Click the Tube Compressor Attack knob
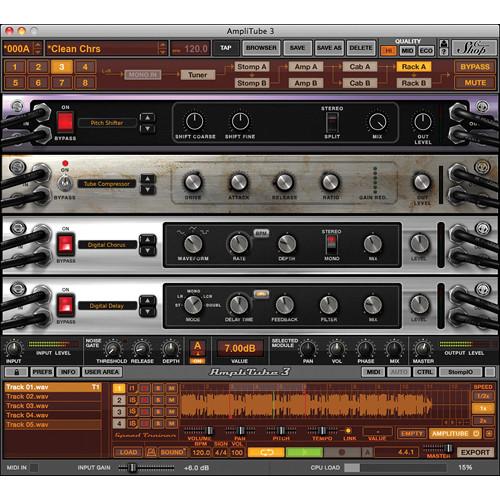Image resolution: width=500 pixels, height=500 pixels. 239,182
